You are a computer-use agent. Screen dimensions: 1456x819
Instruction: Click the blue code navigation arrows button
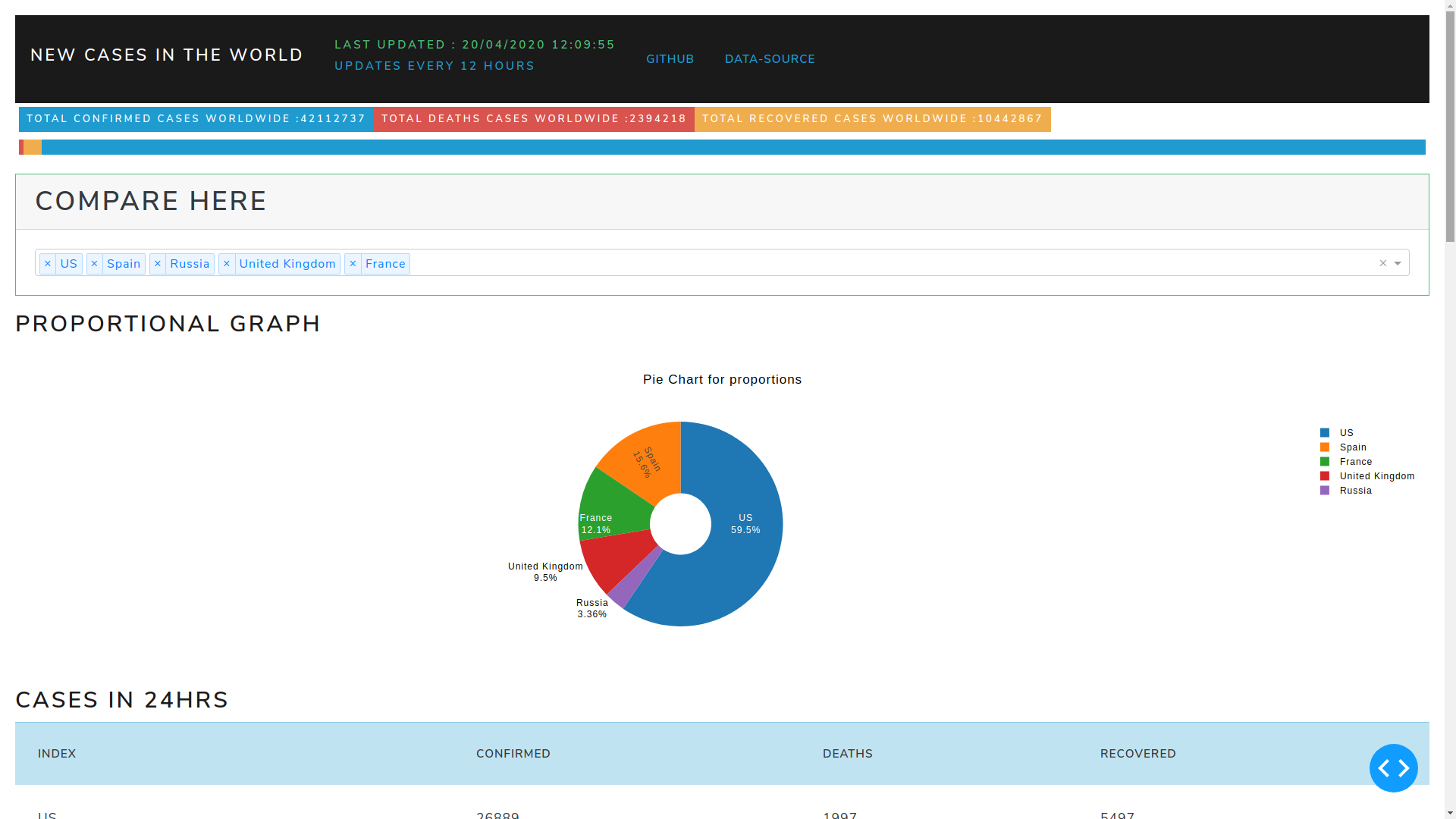[x=1393, y=768]
